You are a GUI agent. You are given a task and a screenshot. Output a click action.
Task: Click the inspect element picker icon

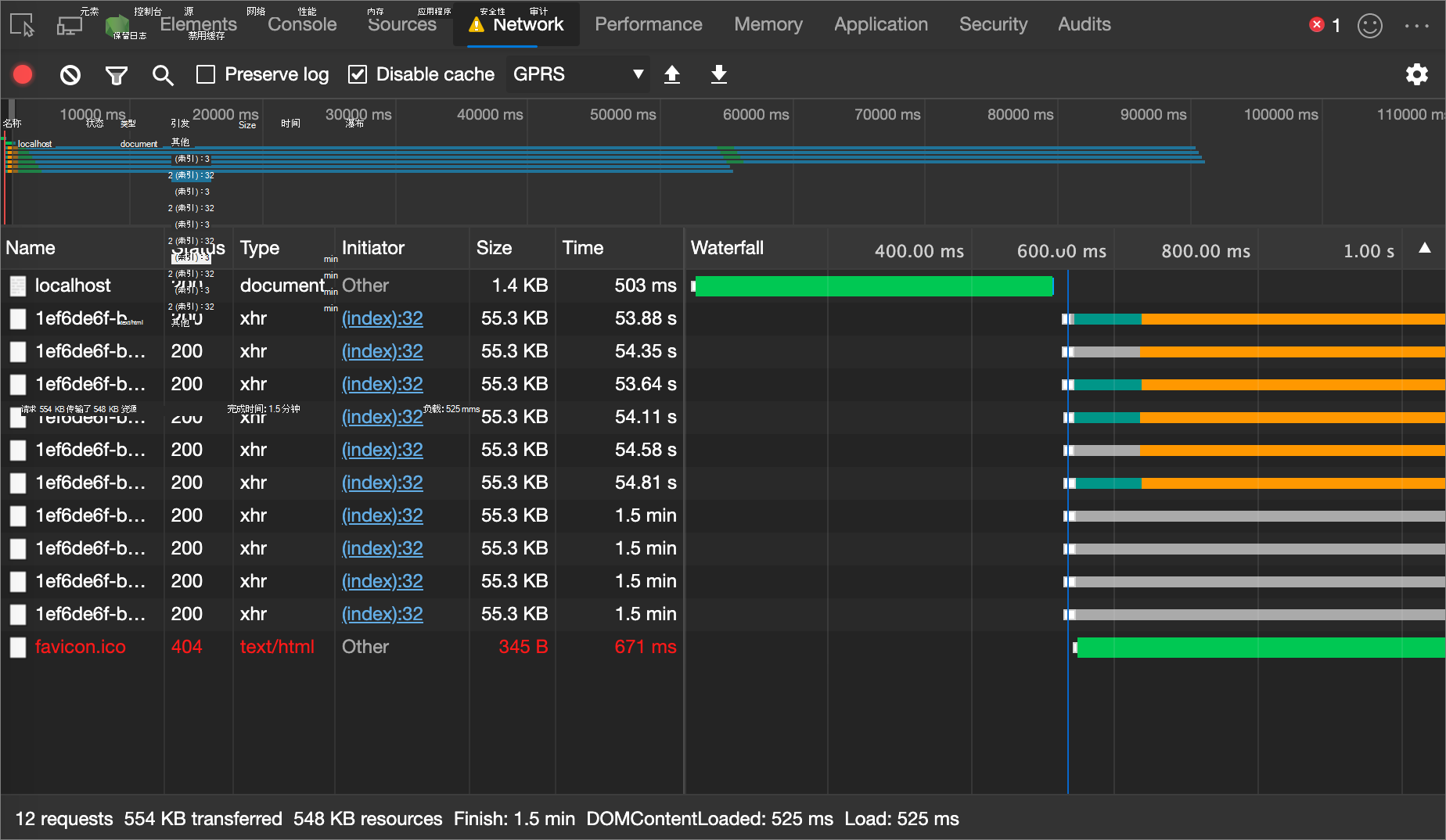tap(23, 25)
